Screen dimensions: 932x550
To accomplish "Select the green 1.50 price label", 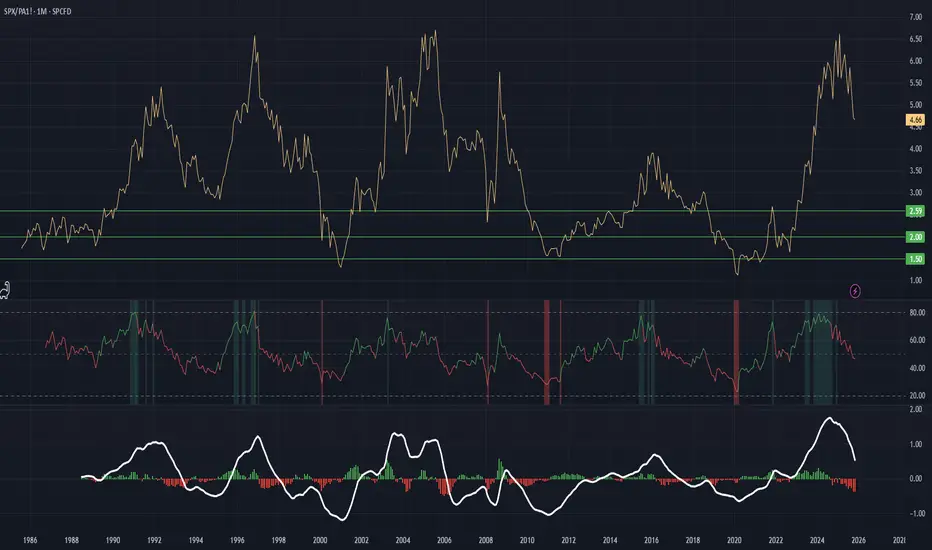I will pyautogui.click(x=915, y=259).
